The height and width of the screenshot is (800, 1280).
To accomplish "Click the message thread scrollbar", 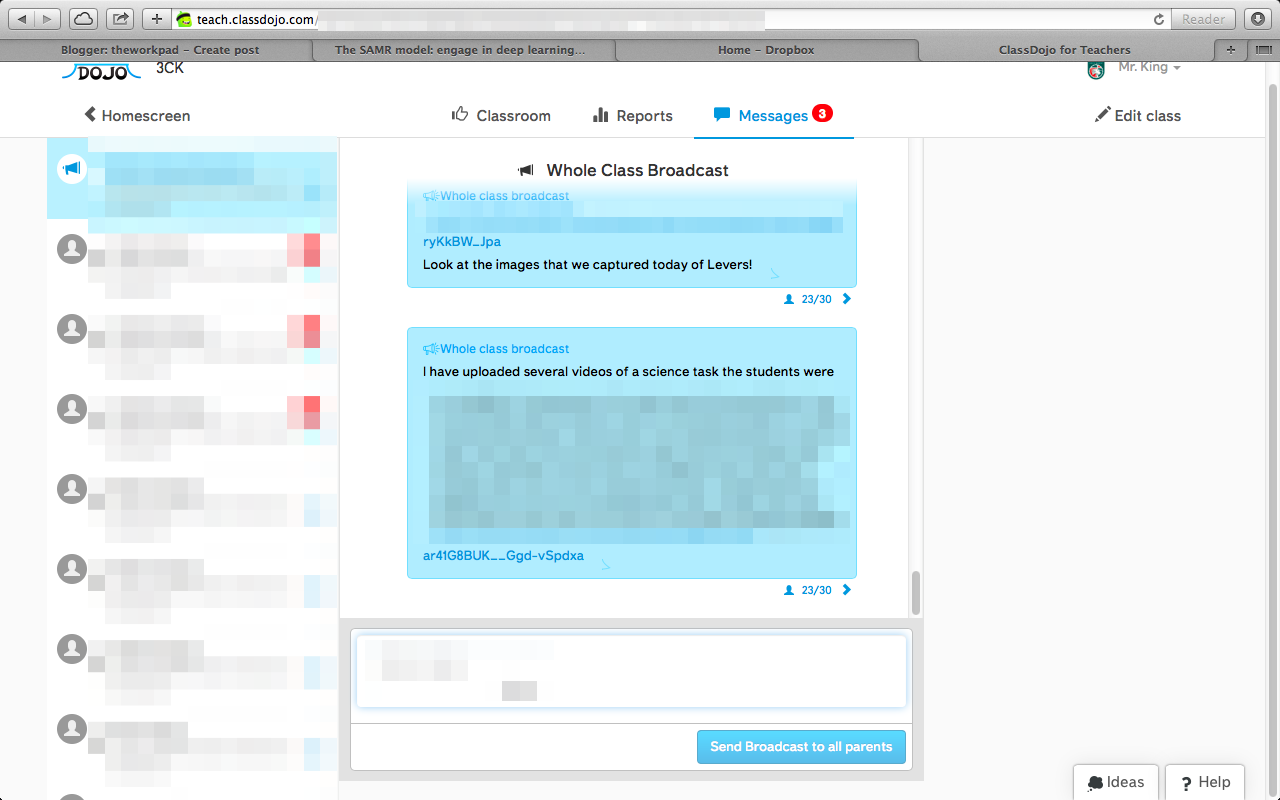I will pos(915,593).
